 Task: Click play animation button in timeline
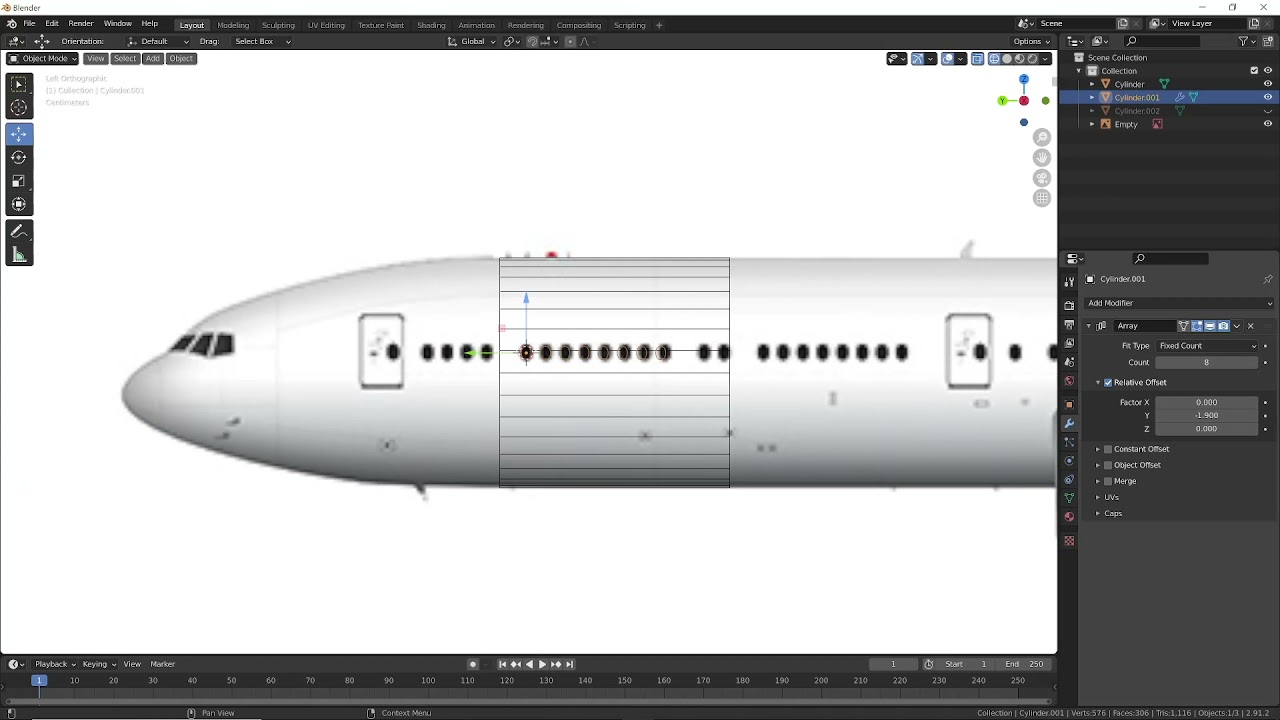[542, 664]
